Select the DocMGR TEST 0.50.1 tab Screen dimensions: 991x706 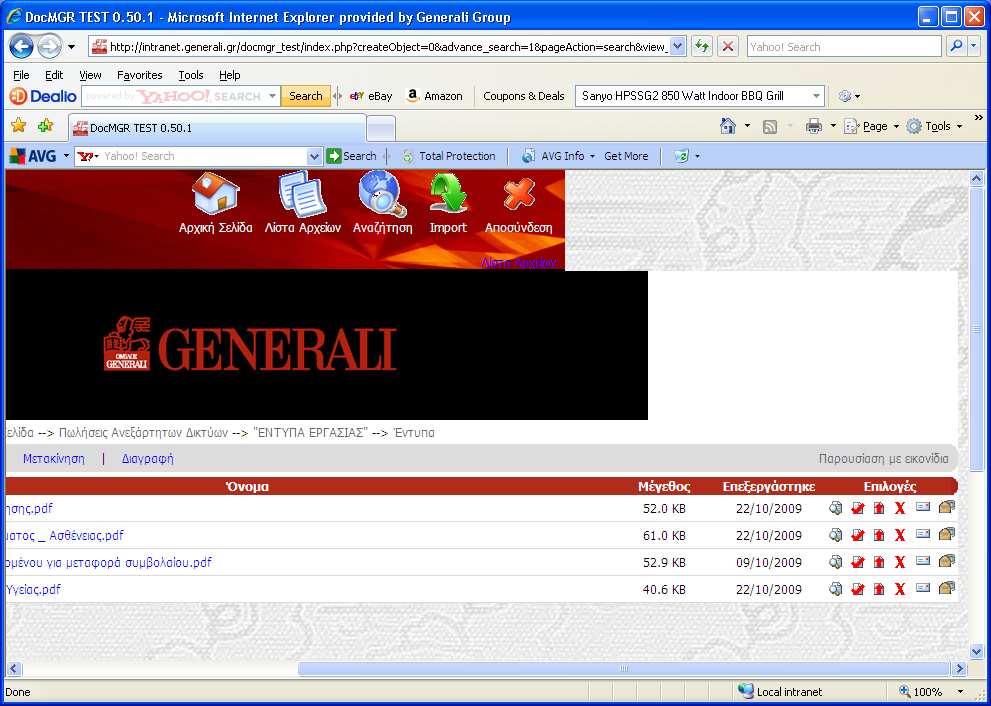[217, 128]
